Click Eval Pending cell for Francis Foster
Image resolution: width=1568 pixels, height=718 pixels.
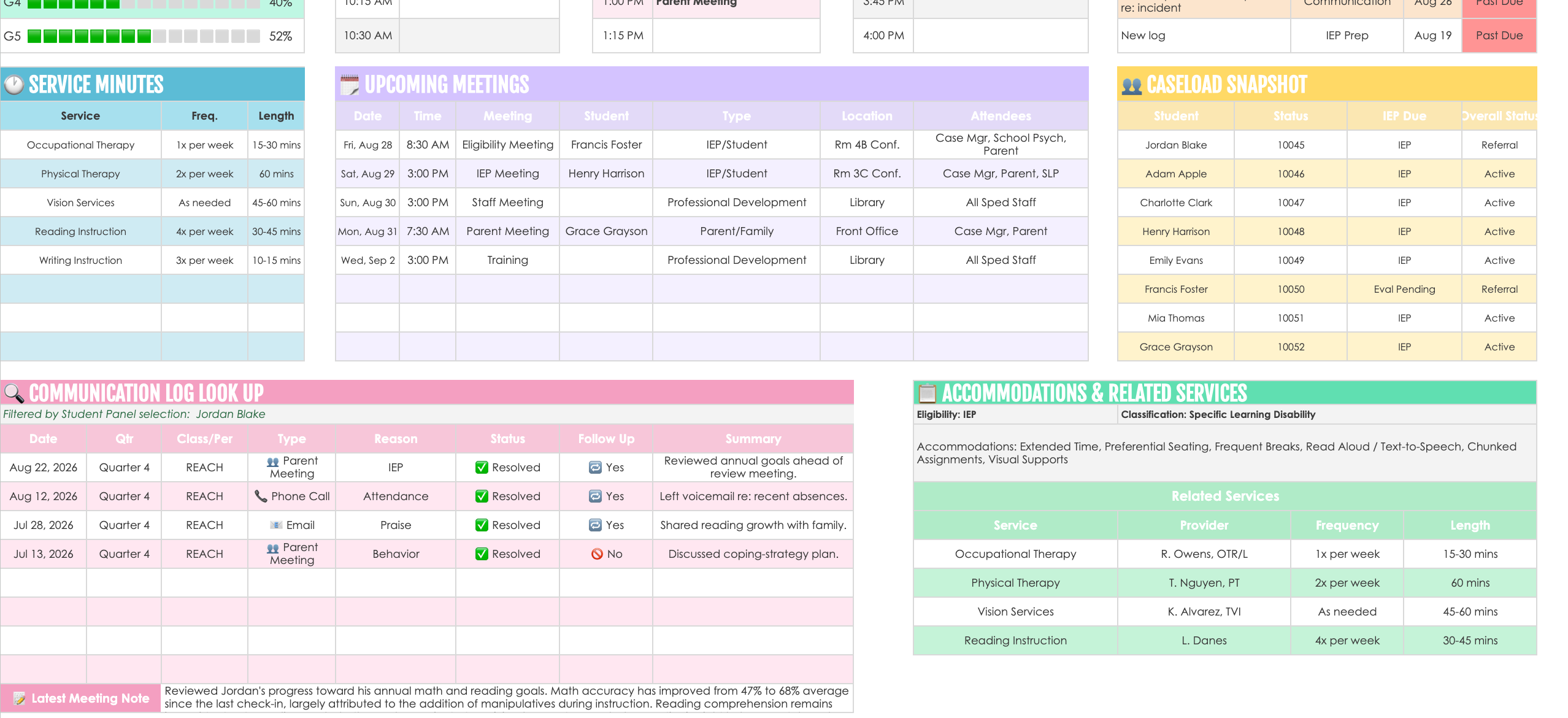pyautogui.click(x=1404, y=290)
